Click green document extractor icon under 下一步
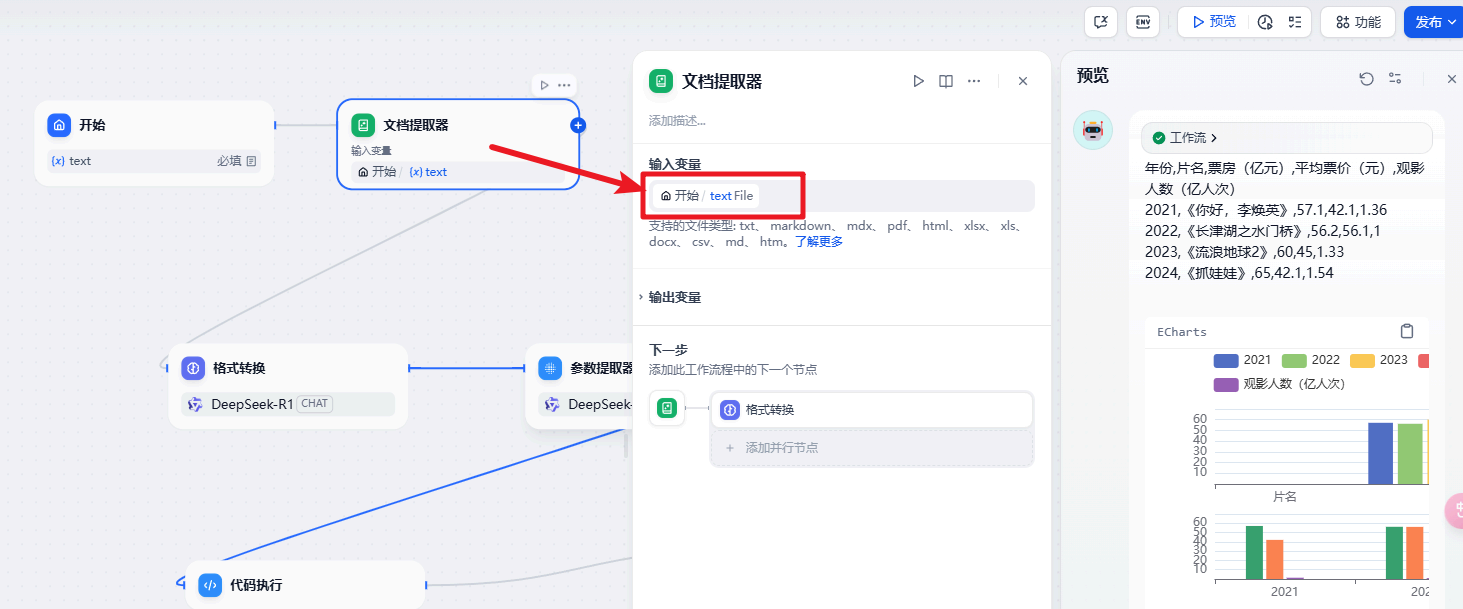The height and width of the screenshot is (609, 1463). pyautogui.click(x=667, y=408)
